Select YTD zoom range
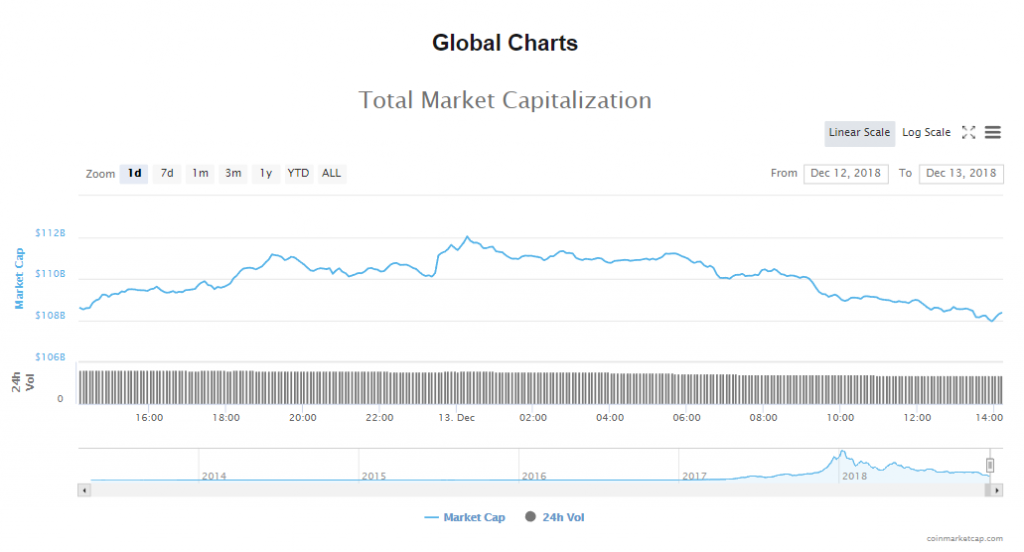Screen dimensions: 1024x552 point(298,173)
